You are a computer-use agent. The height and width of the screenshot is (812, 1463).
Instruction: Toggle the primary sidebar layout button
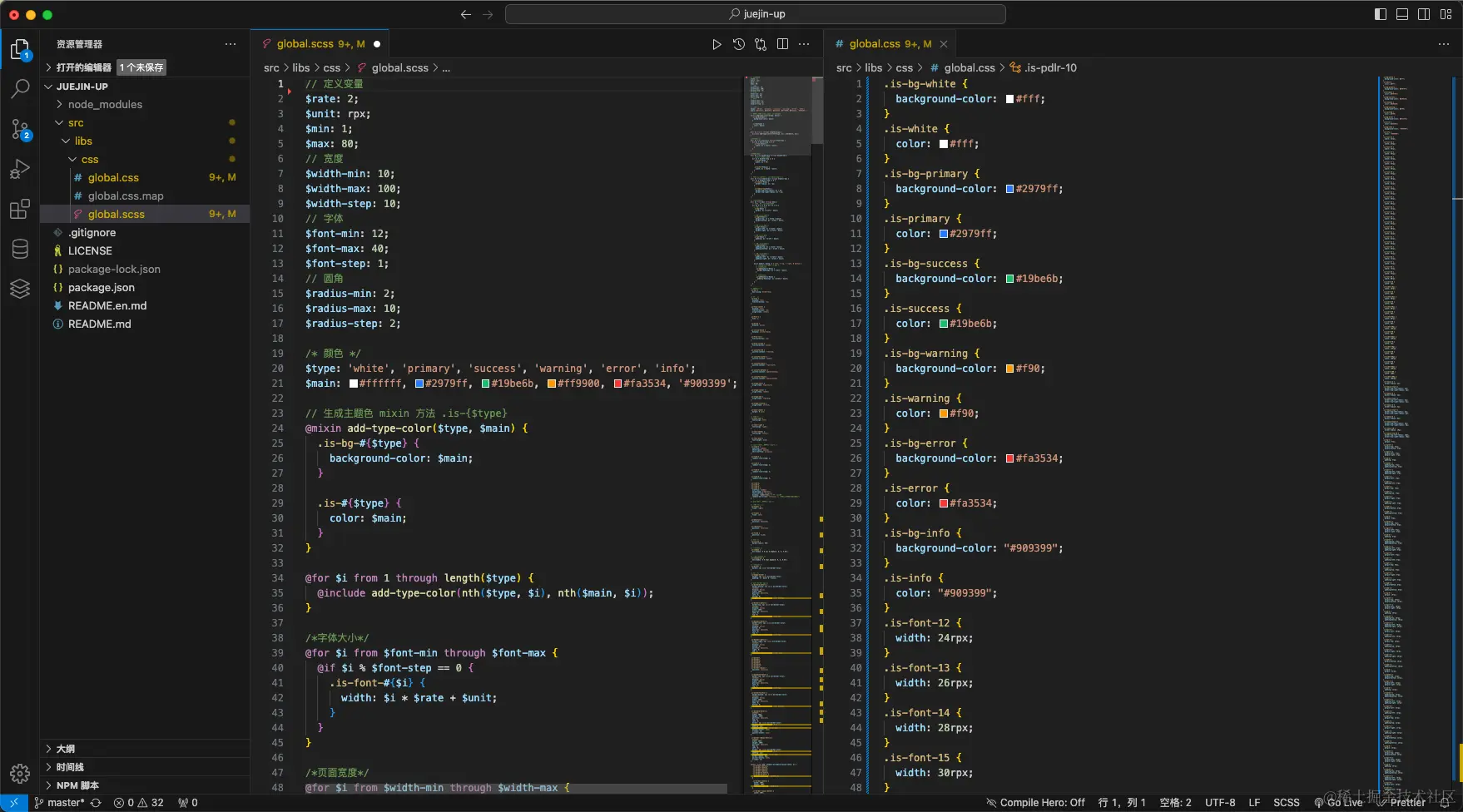[x=1381, y=14]
